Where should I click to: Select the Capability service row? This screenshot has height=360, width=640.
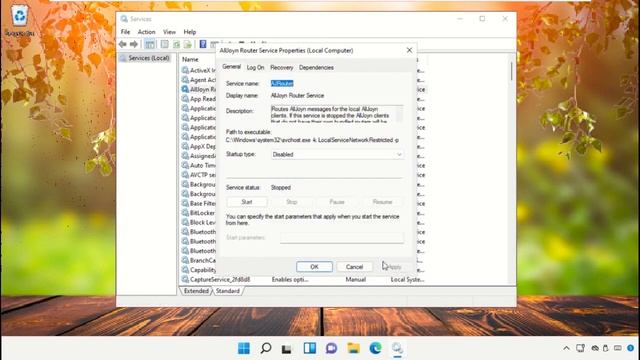click(x=199, y=270)
